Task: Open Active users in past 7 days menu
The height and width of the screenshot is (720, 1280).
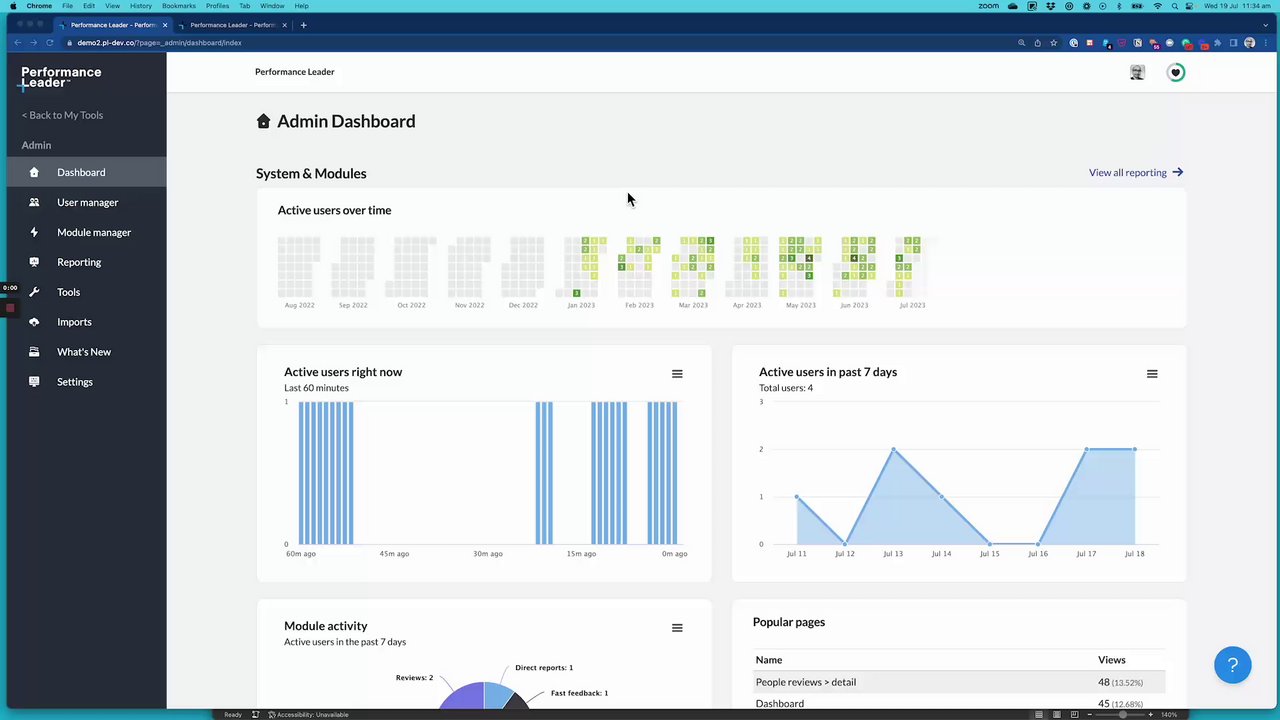Action: [x=1152, y=374]
